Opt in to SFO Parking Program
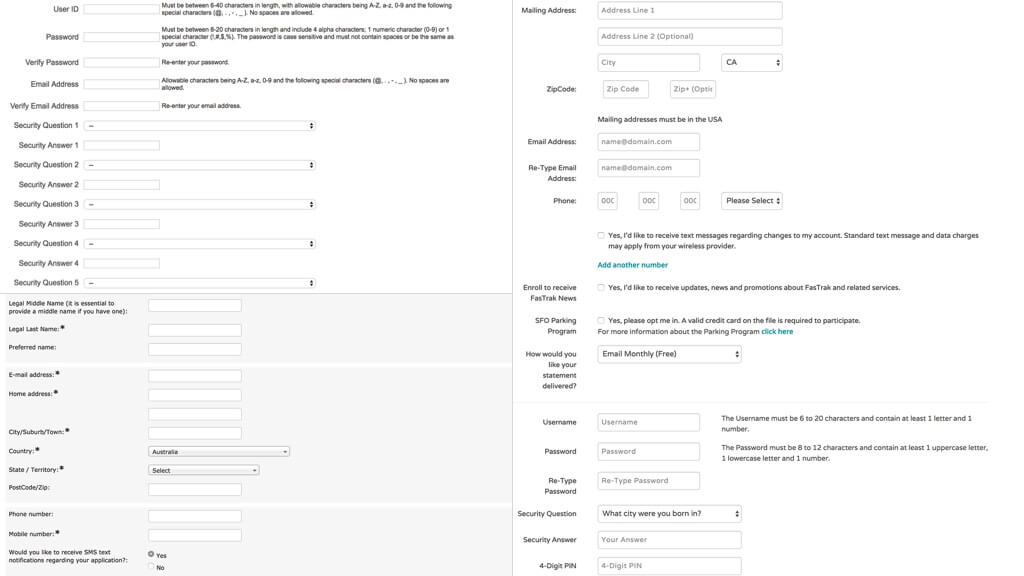This screenshot has height=576, width=1024. (601, 321)
